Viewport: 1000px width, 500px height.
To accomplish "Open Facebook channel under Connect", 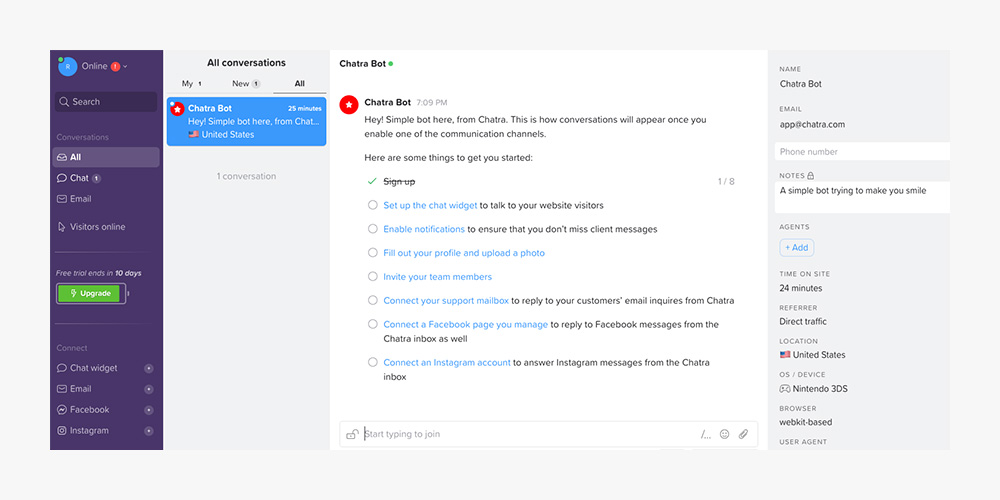I will [83, 409].
